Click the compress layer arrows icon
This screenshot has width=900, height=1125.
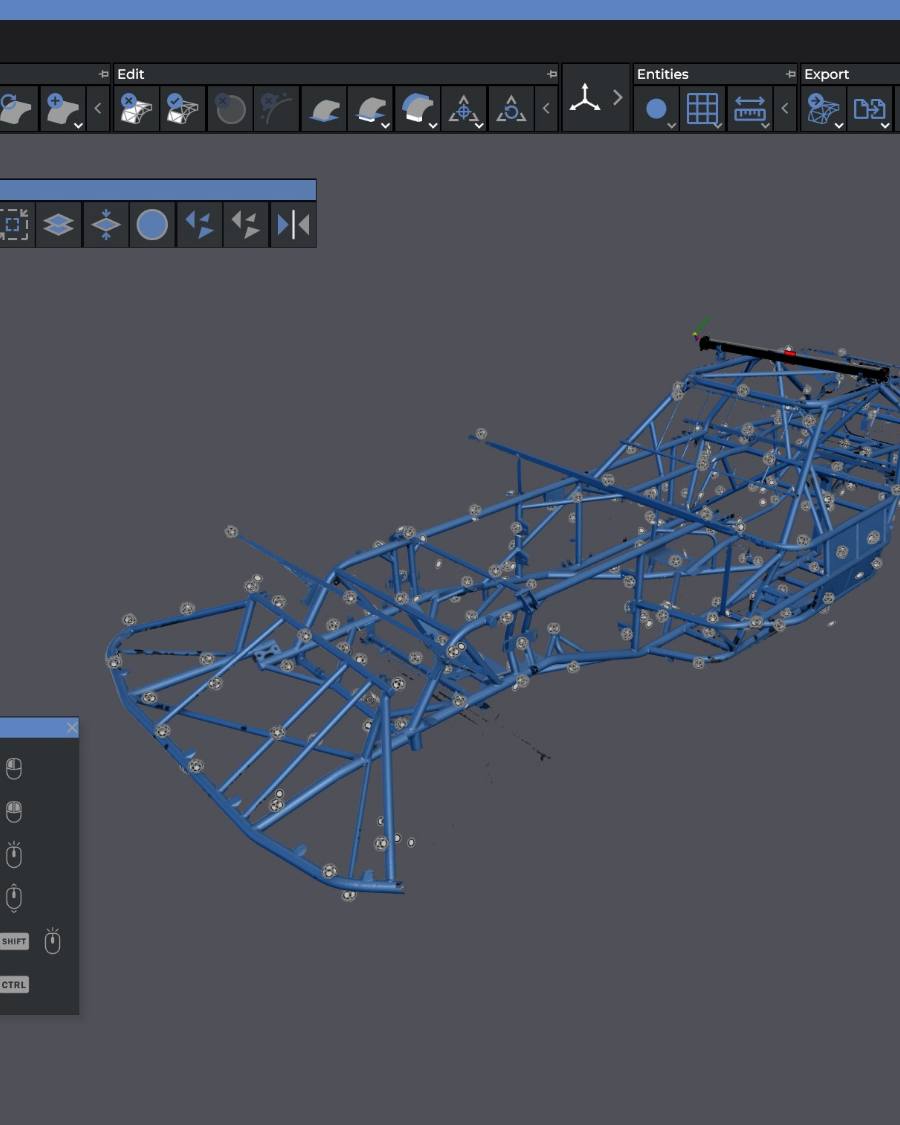coord(106,225)
